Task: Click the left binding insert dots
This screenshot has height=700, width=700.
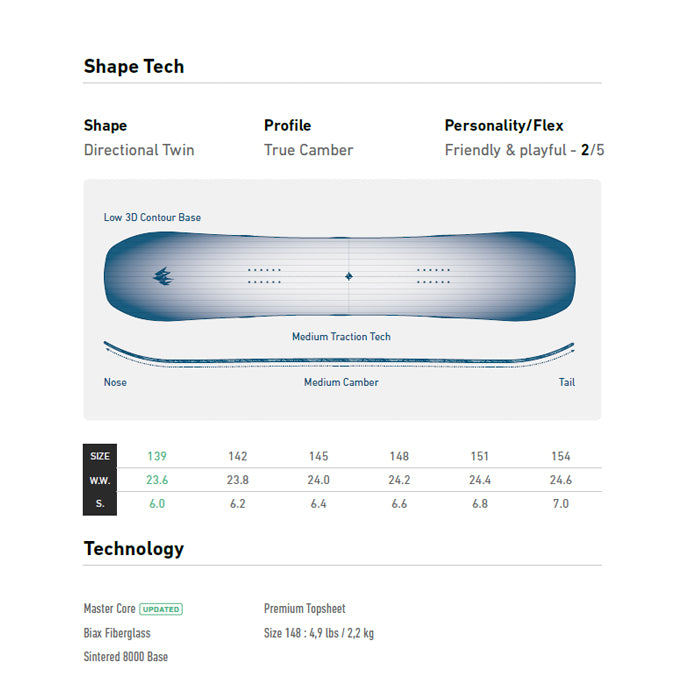Action: [x=264, y=276]
